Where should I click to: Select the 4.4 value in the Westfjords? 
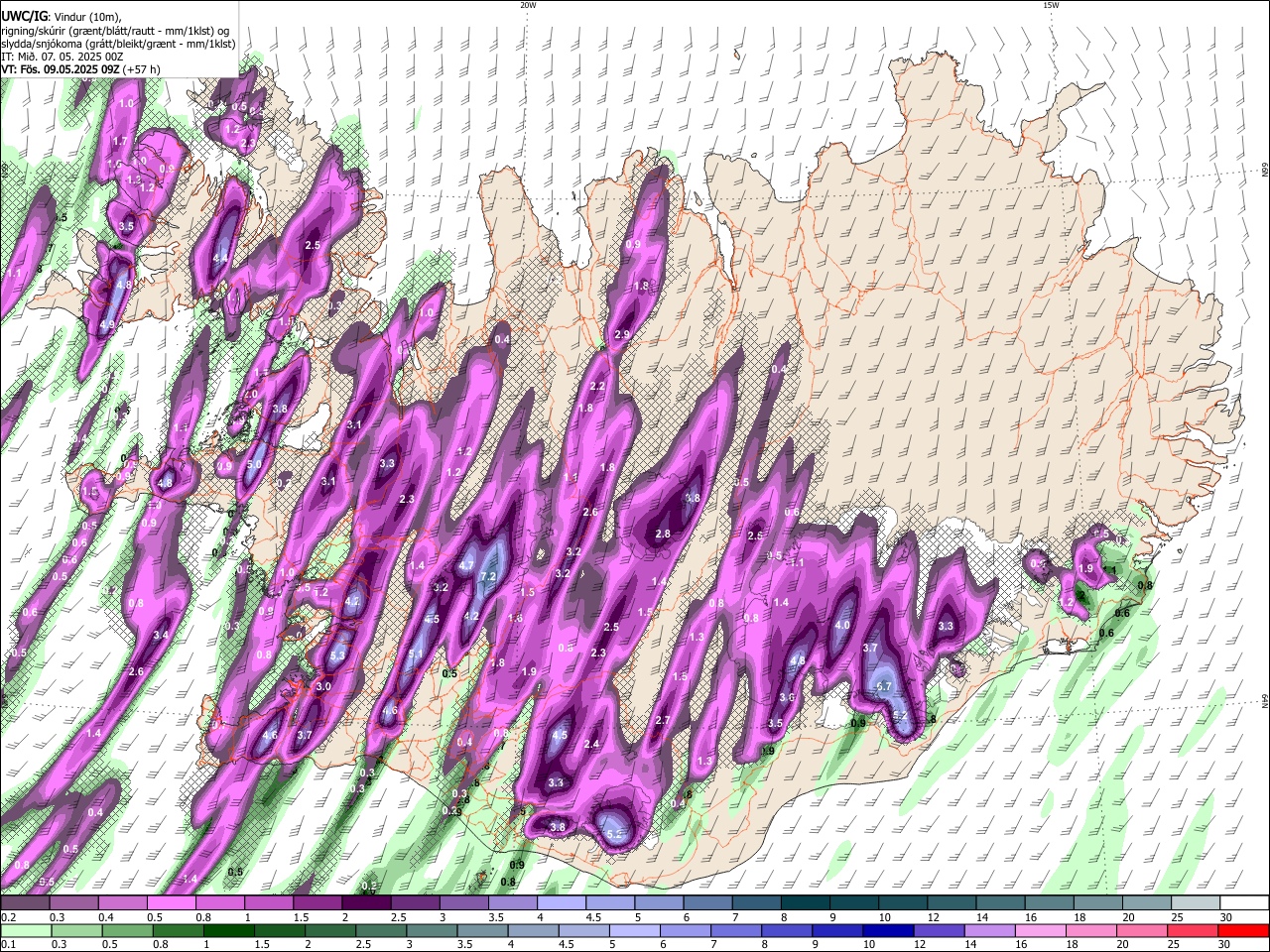click(x=220, y=258)
